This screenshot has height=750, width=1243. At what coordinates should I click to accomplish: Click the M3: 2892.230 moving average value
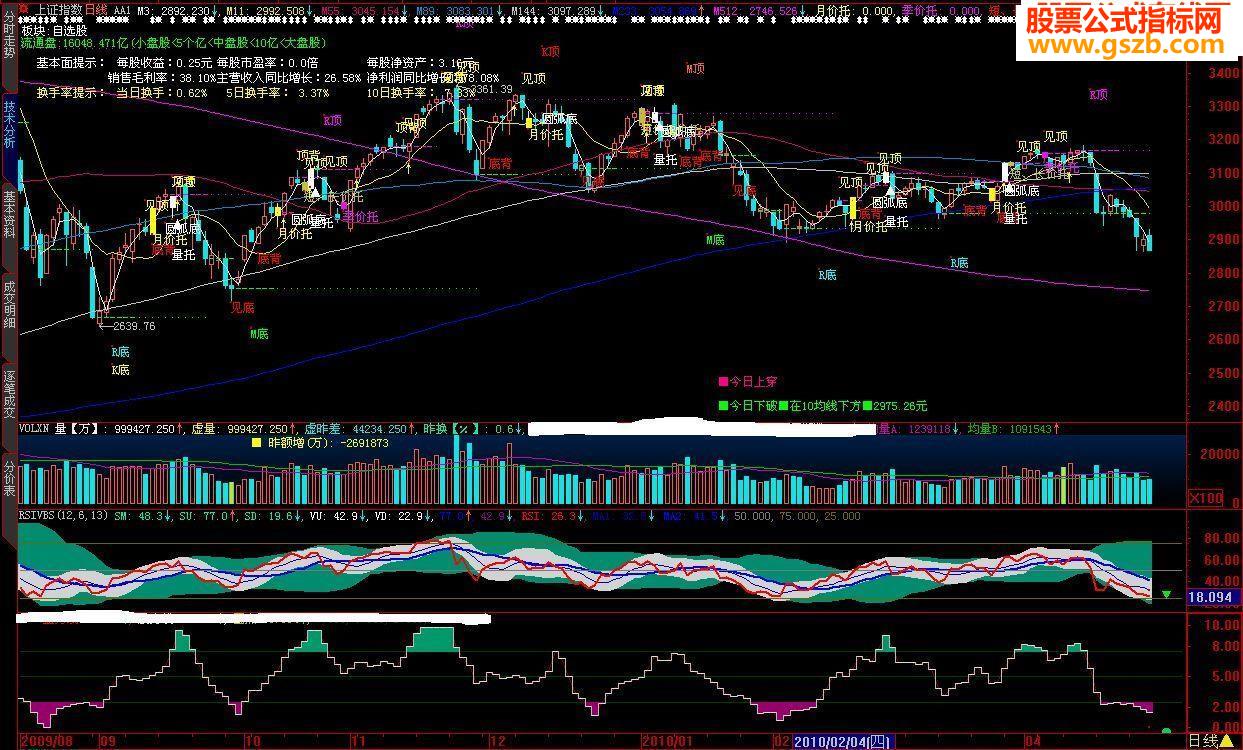[x=178, y=10]
